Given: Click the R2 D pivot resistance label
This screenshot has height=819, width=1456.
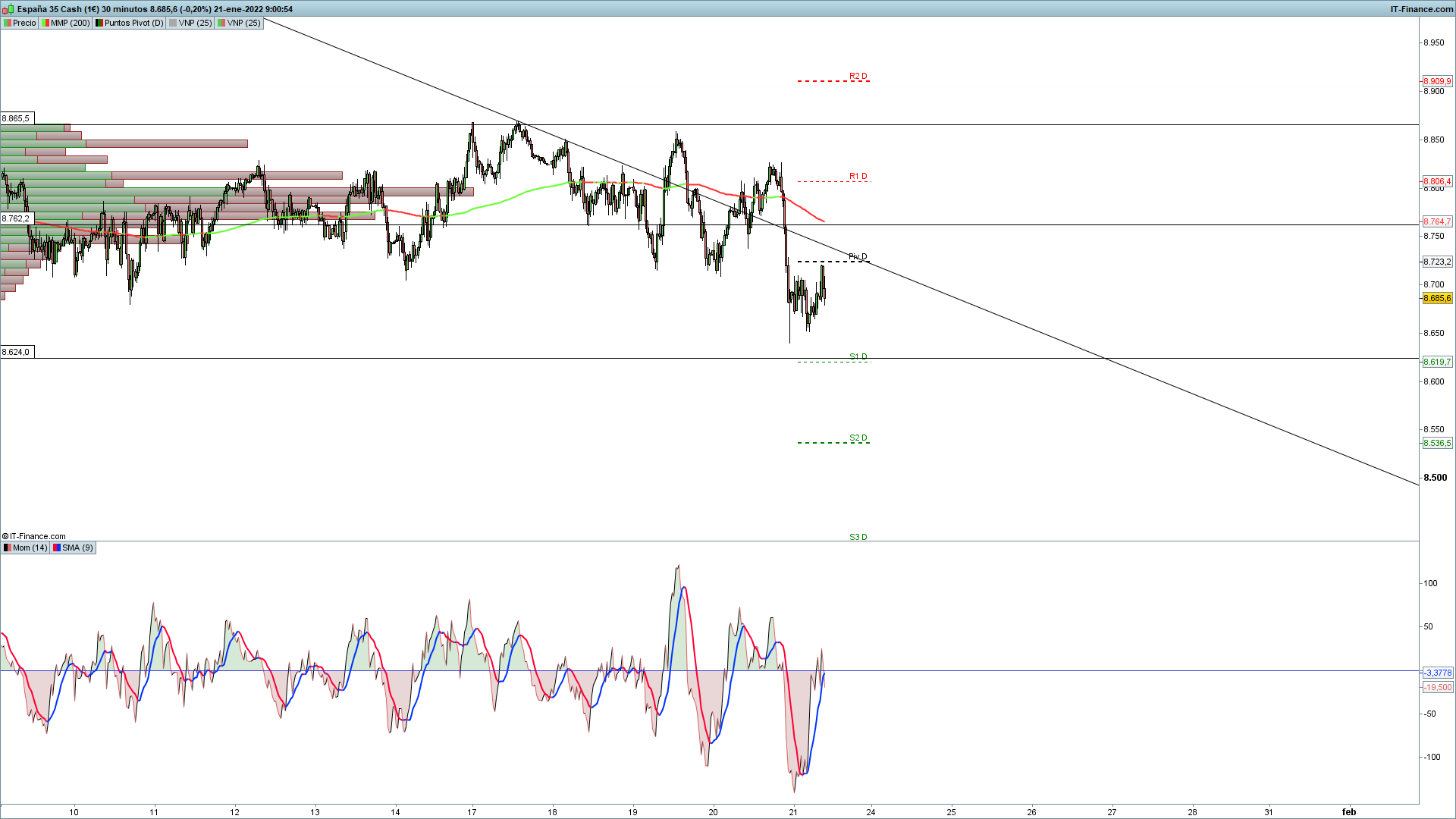Looking at the screenshot, I should coord(858,76).
